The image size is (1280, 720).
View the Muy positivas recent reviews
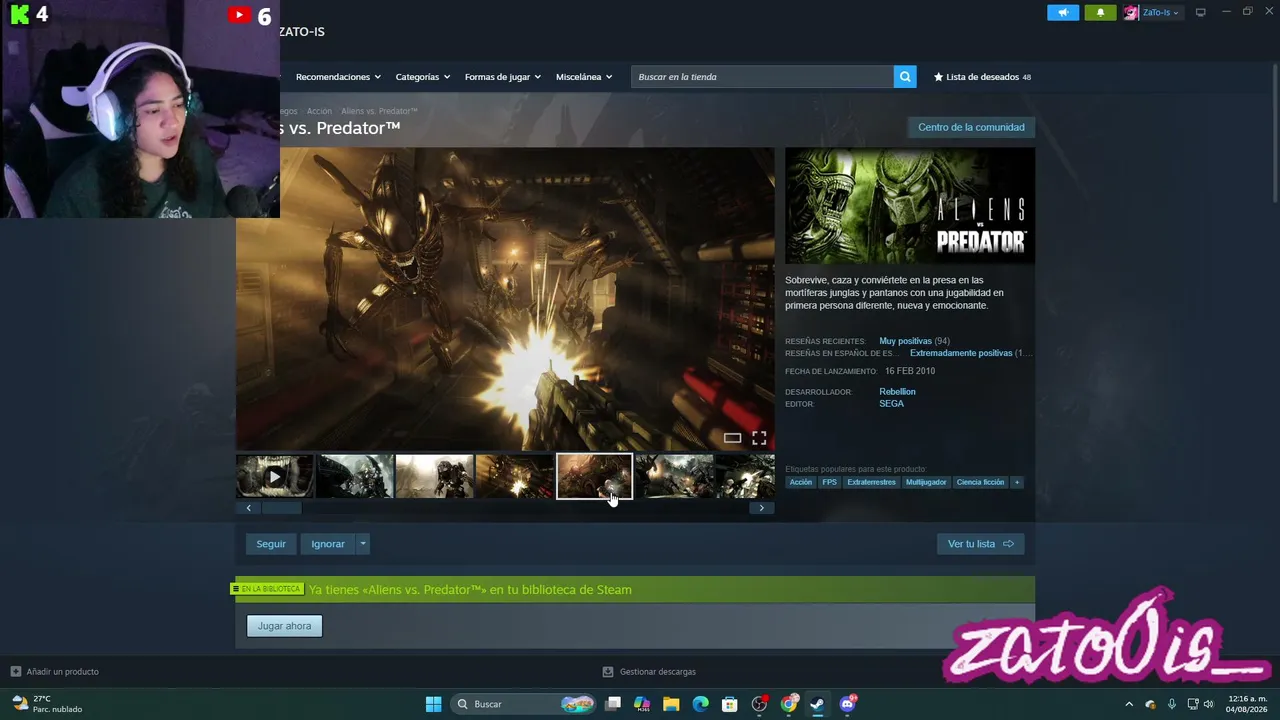coord(905,341)
